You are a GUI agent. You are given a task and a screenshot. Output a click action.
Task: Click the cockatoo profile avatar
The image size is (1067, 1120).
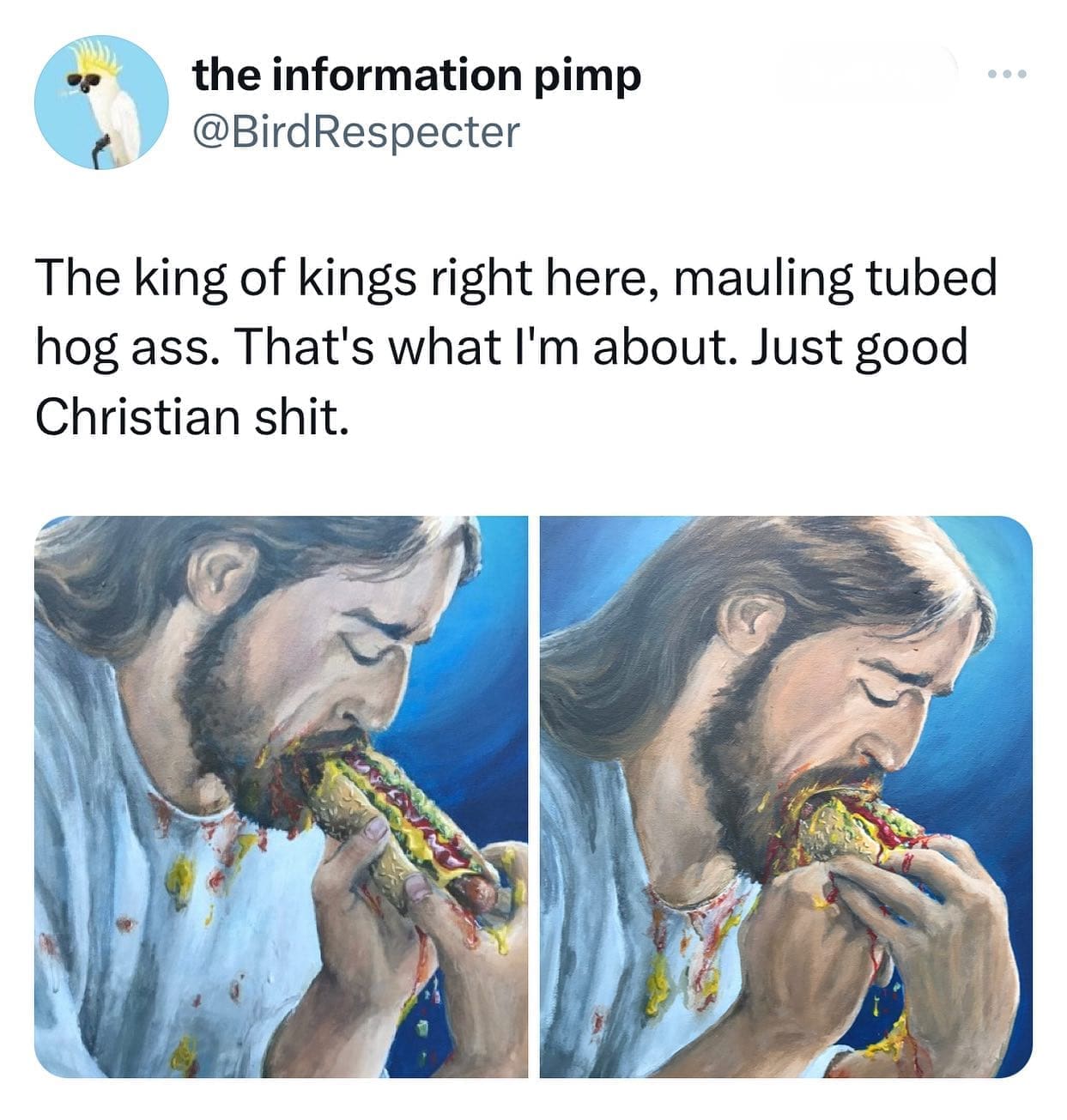click(x=101, y=101)
